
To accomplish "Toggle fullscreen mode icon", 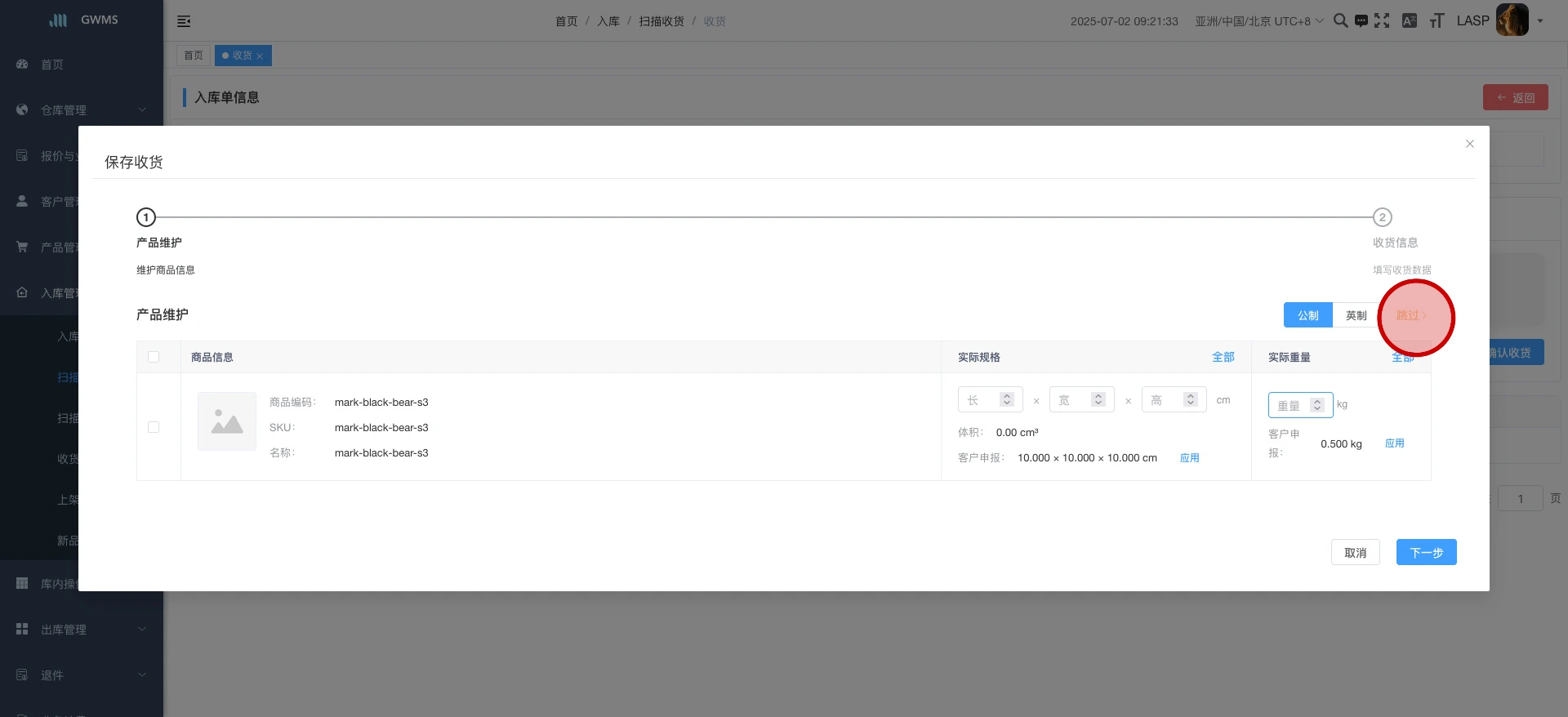I will 1382,20.
